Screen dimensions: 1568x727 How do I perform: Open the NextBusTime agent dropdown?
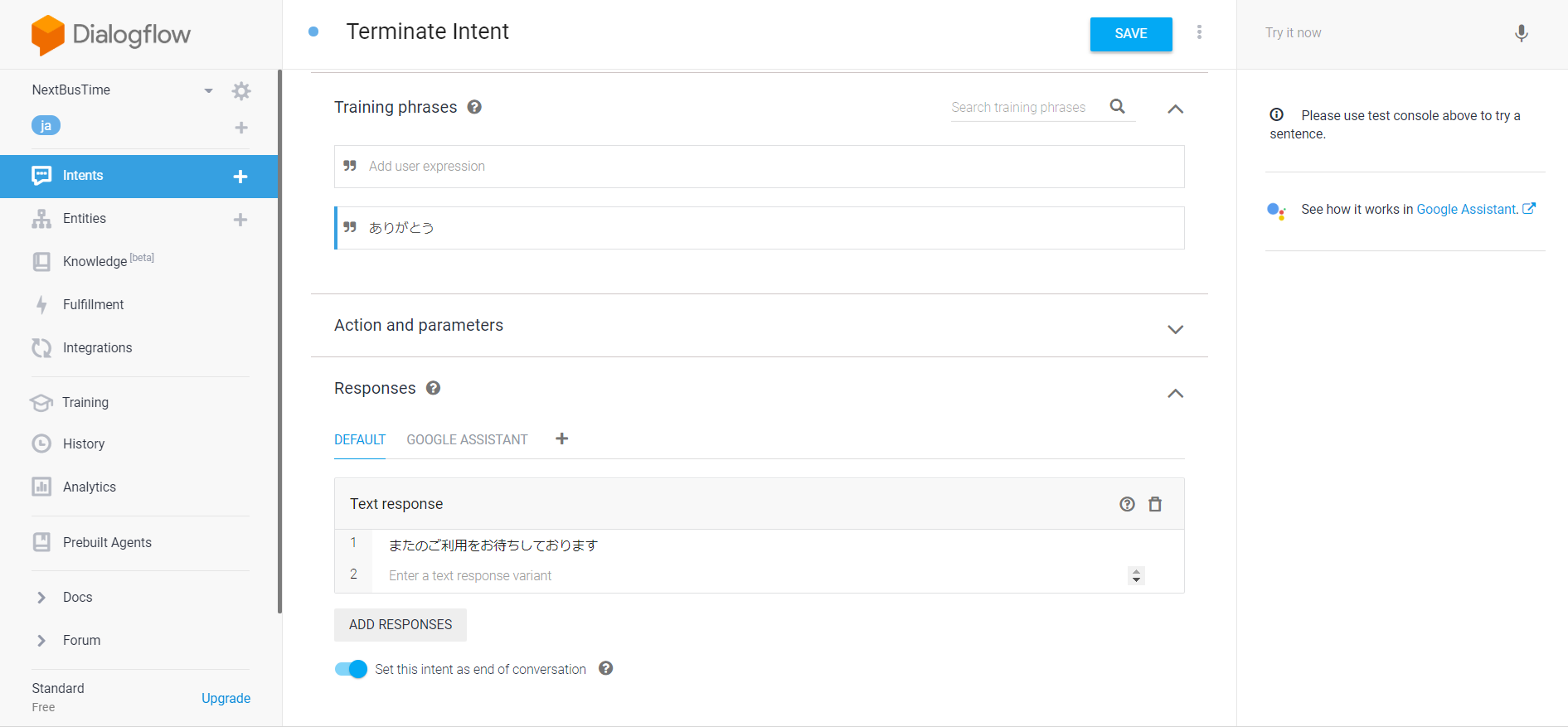tap(209, 90)
